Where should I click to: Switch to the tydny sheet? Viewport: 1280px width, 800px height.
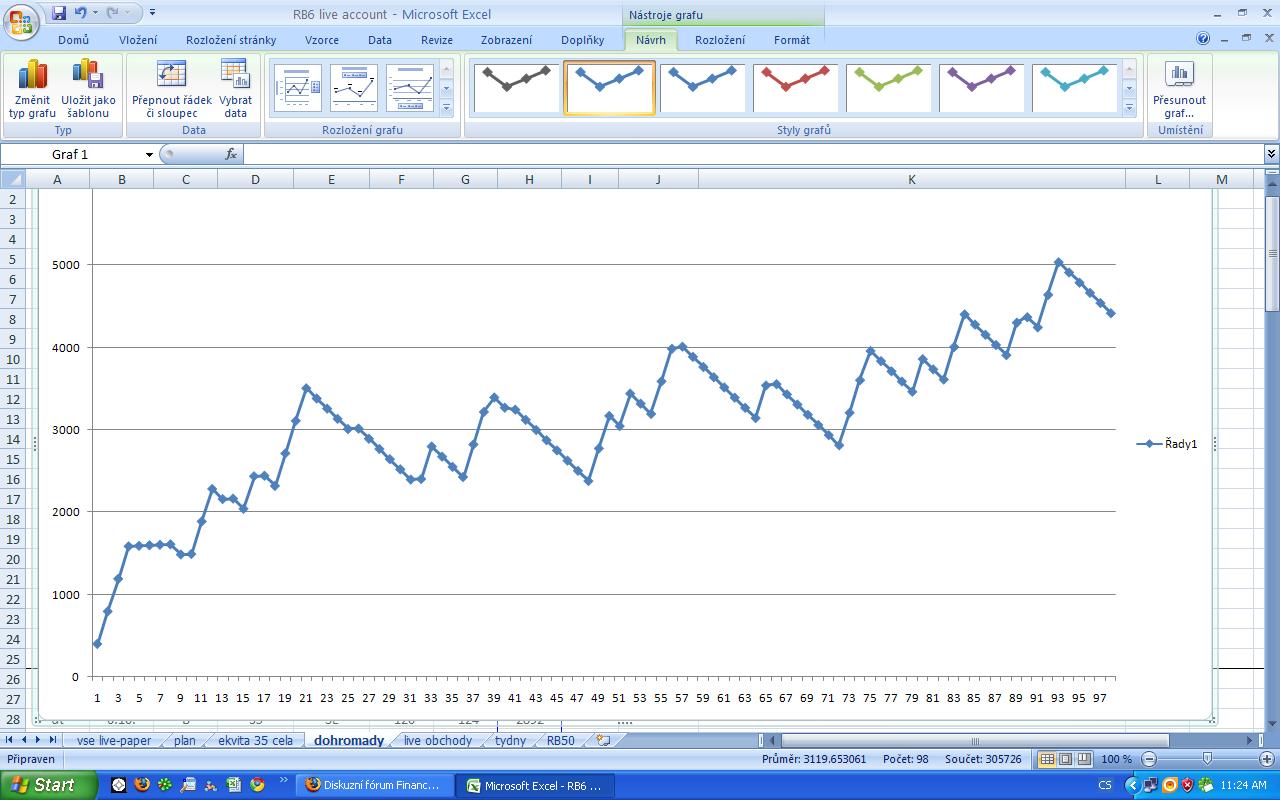510,741
